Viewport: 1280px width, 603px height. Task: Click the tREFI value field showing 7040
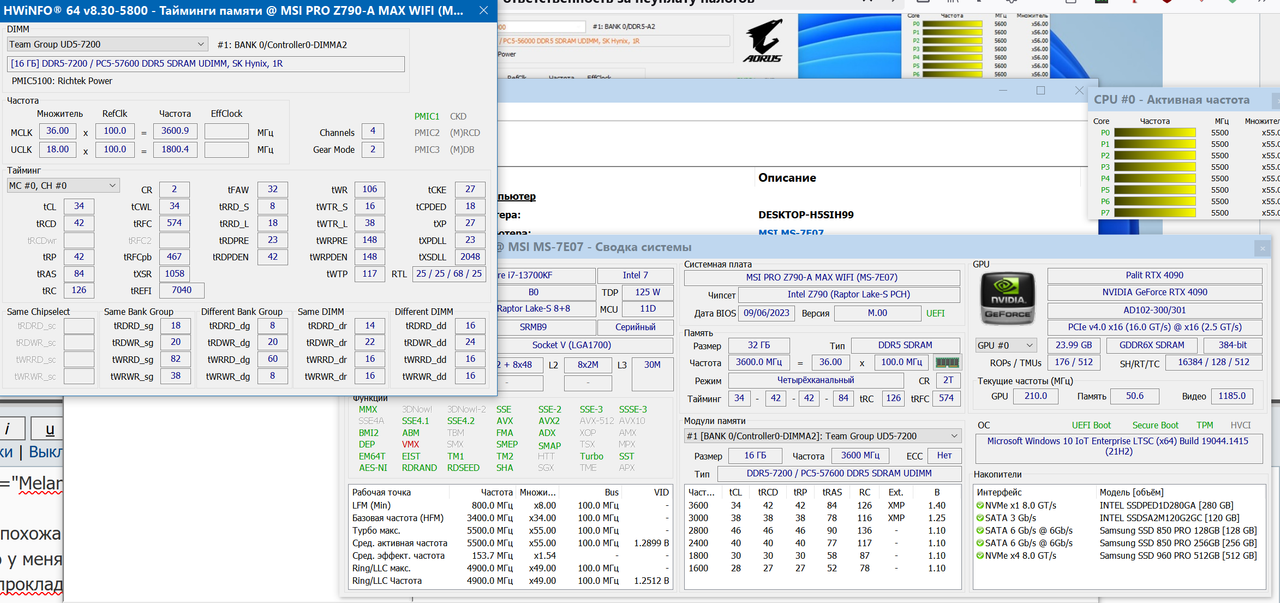click(x=181, y=290)
